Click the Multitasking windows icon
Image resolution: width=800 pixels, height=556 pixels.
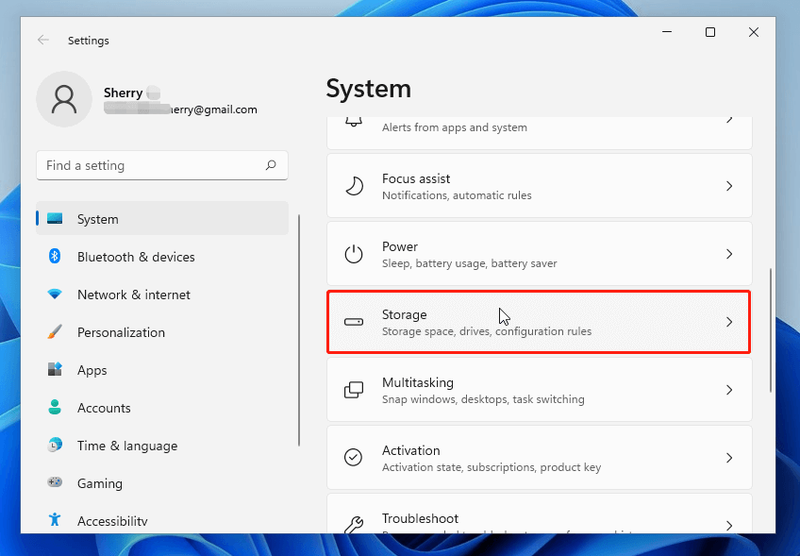353,390
